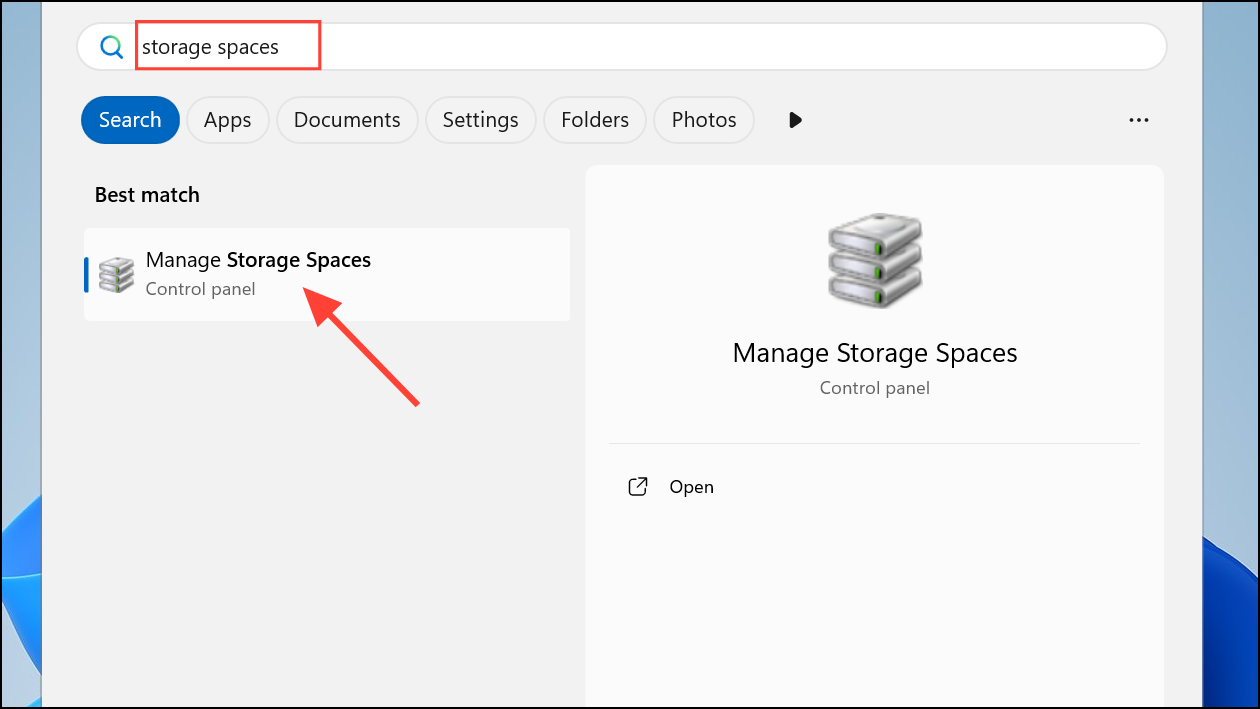Switch to the Apps filter tab

pos(227,120)
